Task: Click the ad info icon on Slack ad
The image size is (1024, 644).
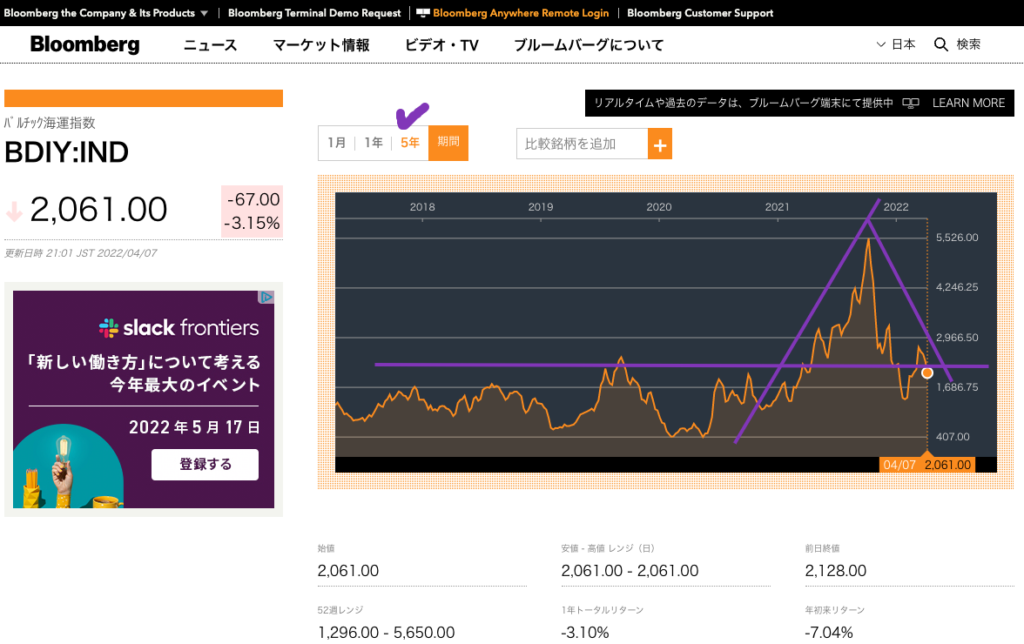Action: point(266,297)
